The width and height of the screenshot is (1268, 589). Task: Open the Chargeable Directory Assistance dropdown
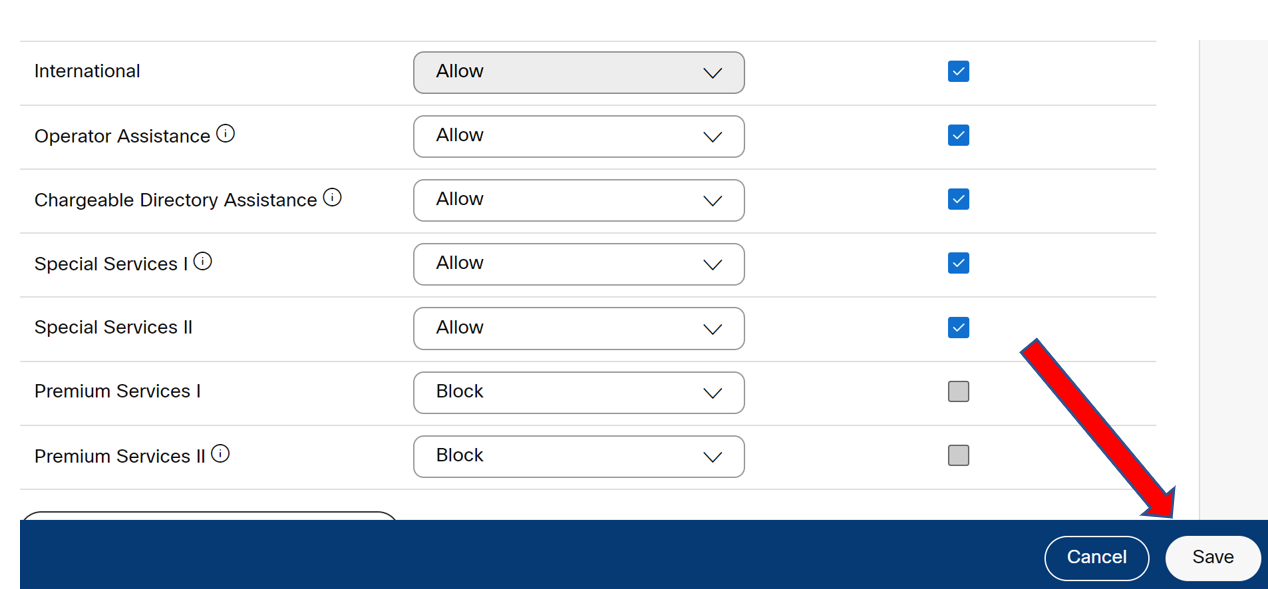coord(579,200)
